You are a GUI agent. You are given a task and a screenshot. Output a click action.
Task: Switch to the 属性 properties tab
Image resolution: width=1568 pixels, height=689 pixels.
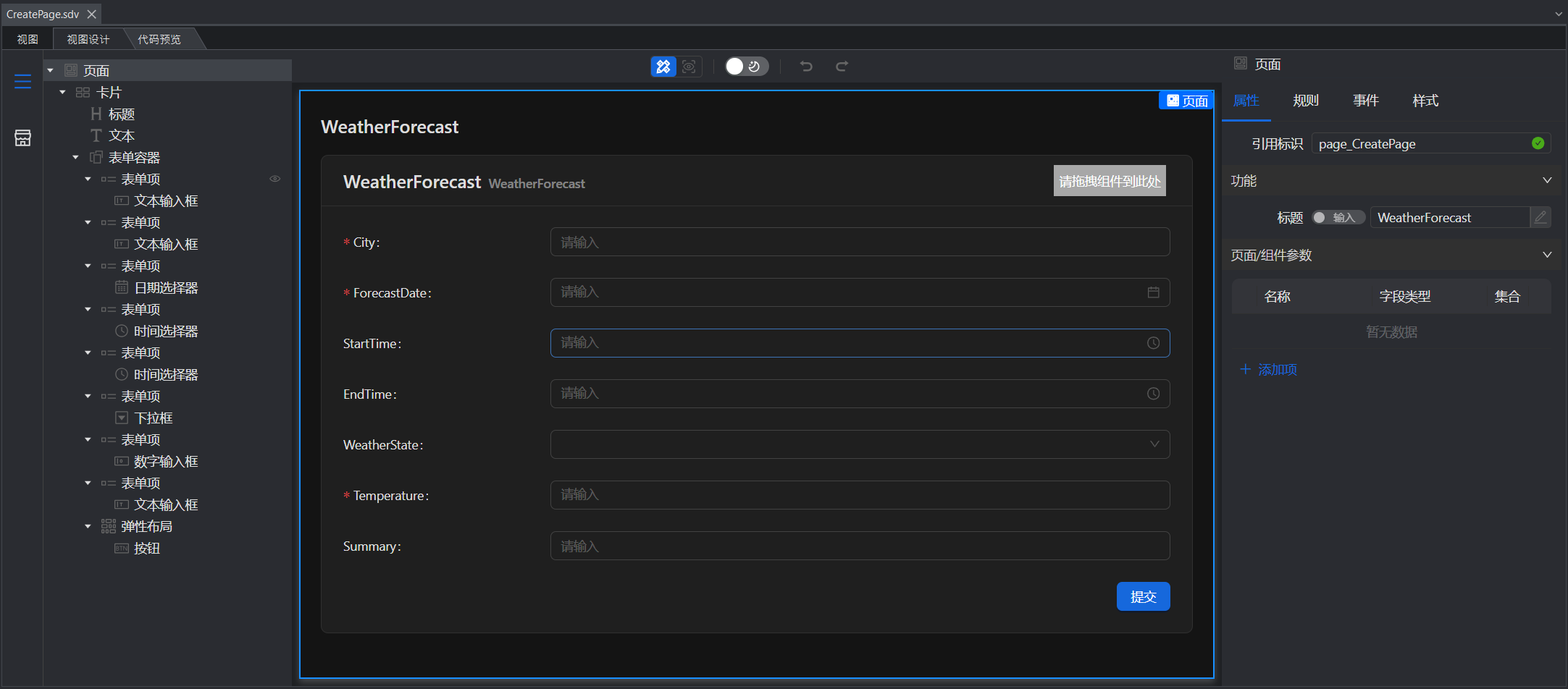(x=1246, y=101)
